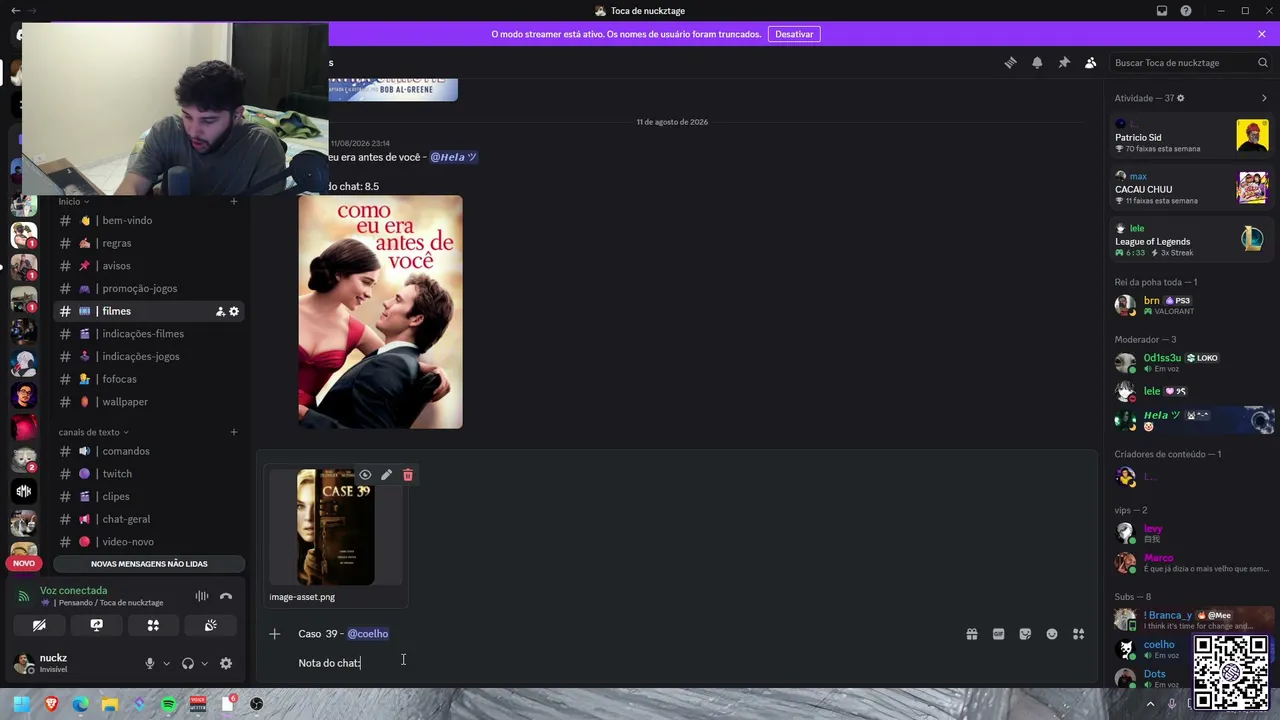This screenshot has height=720, width=1280.
Task: Add a channel to the Início category
Action: click(x=234, y=202)
